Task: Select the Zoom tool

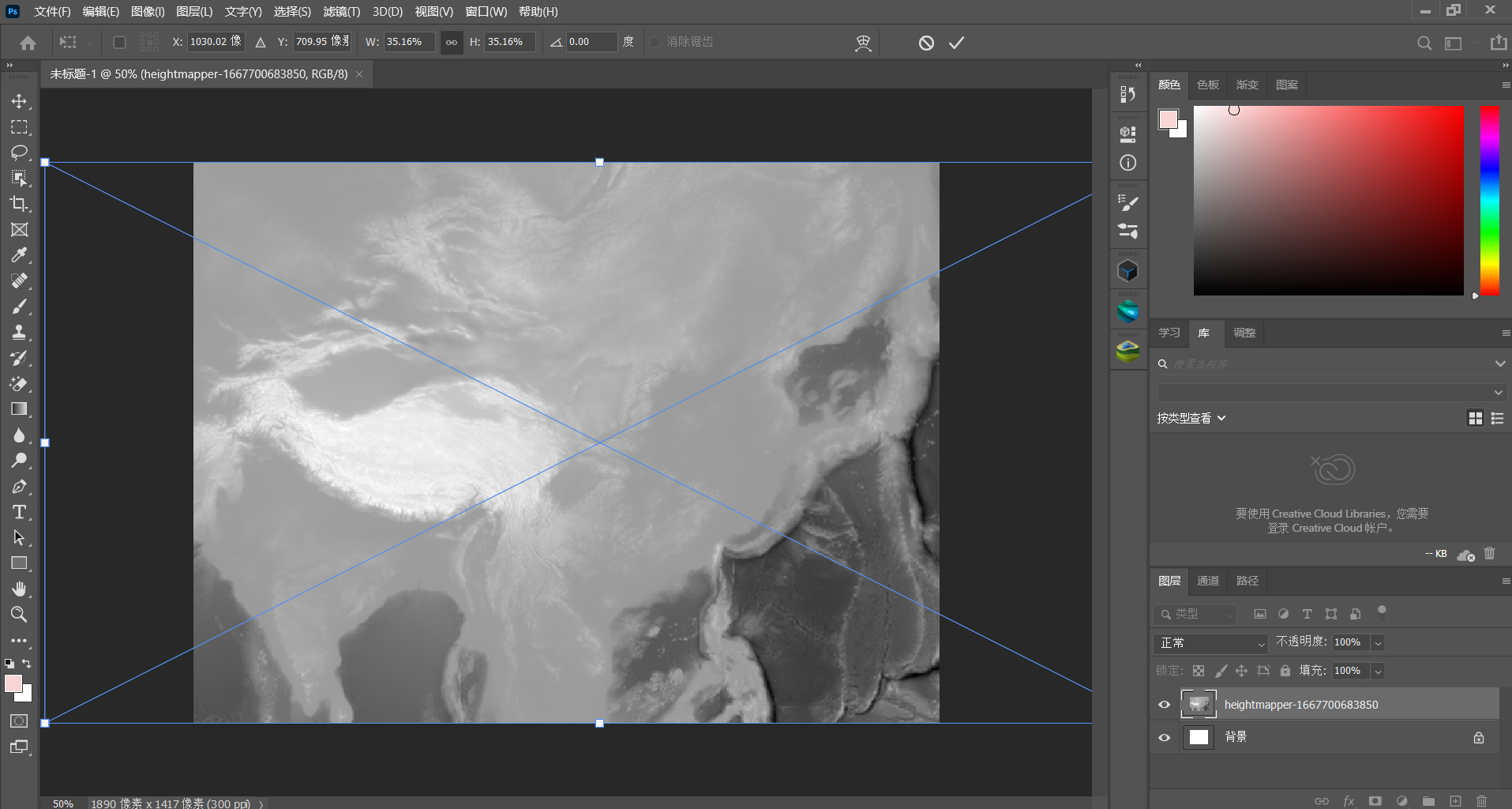Action: [19, 615]
